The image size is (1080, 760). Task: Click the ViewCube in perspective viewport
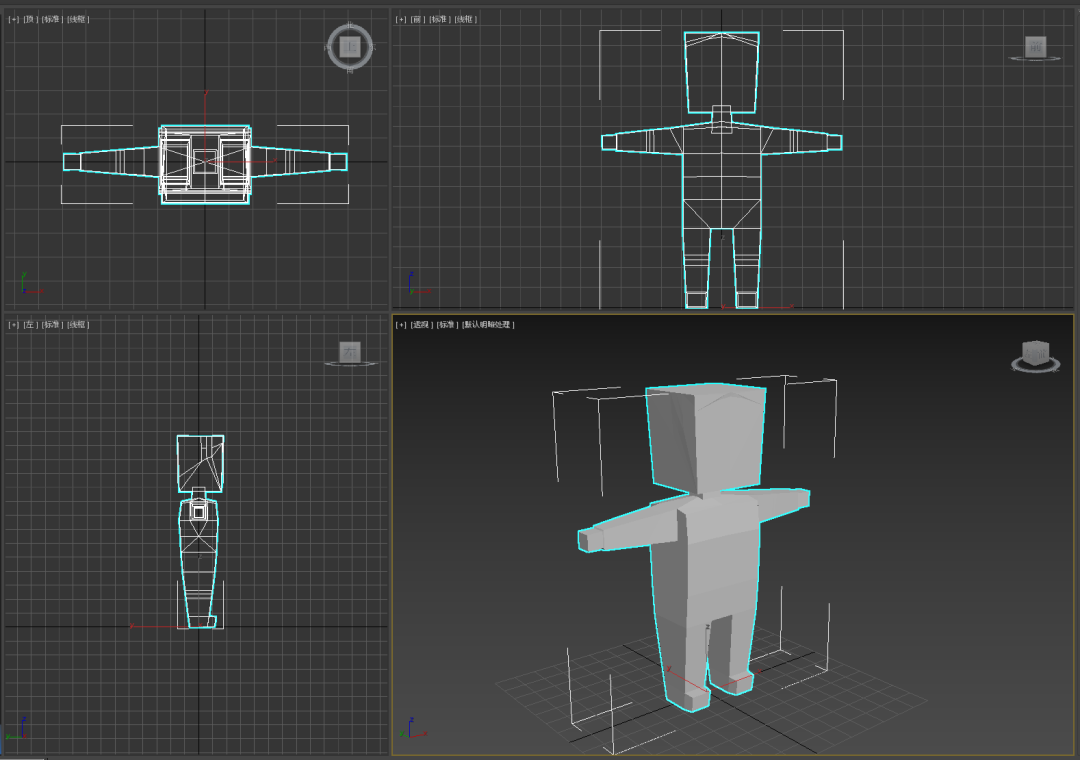pos(1035,352)
